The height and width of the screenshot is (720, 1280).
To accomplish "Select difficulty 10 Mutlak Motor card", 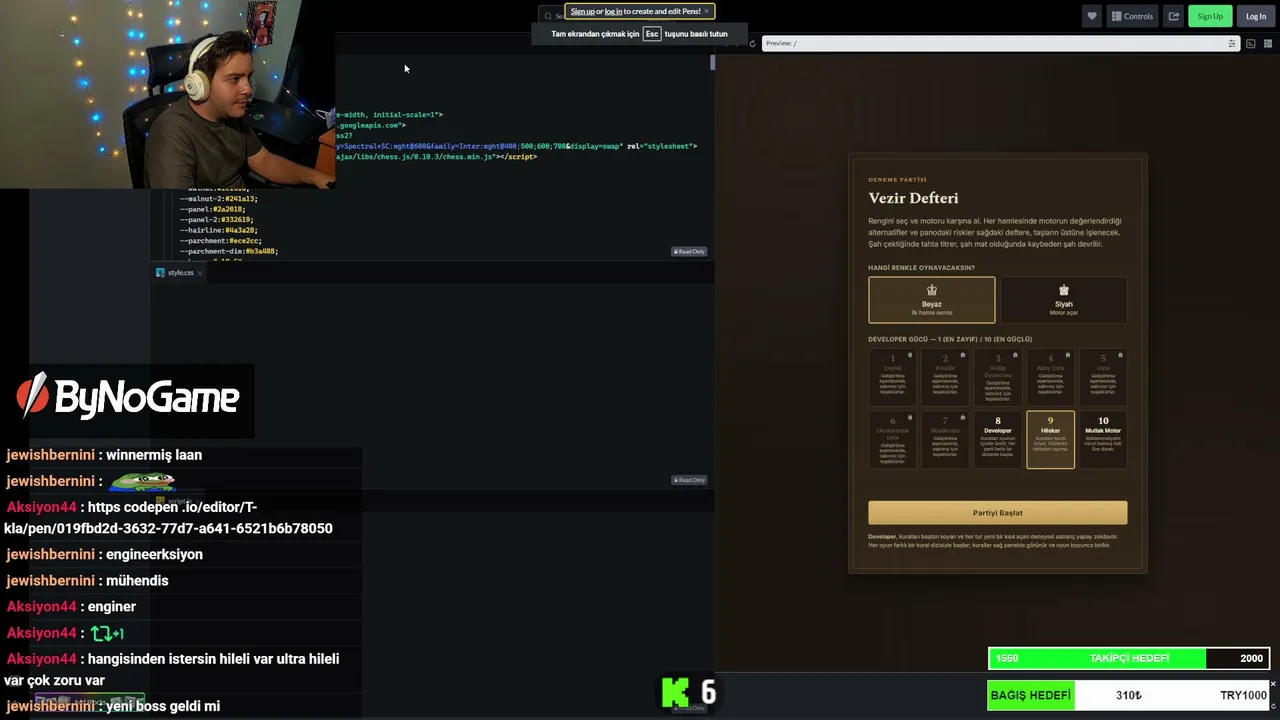I will (1103, 439).
